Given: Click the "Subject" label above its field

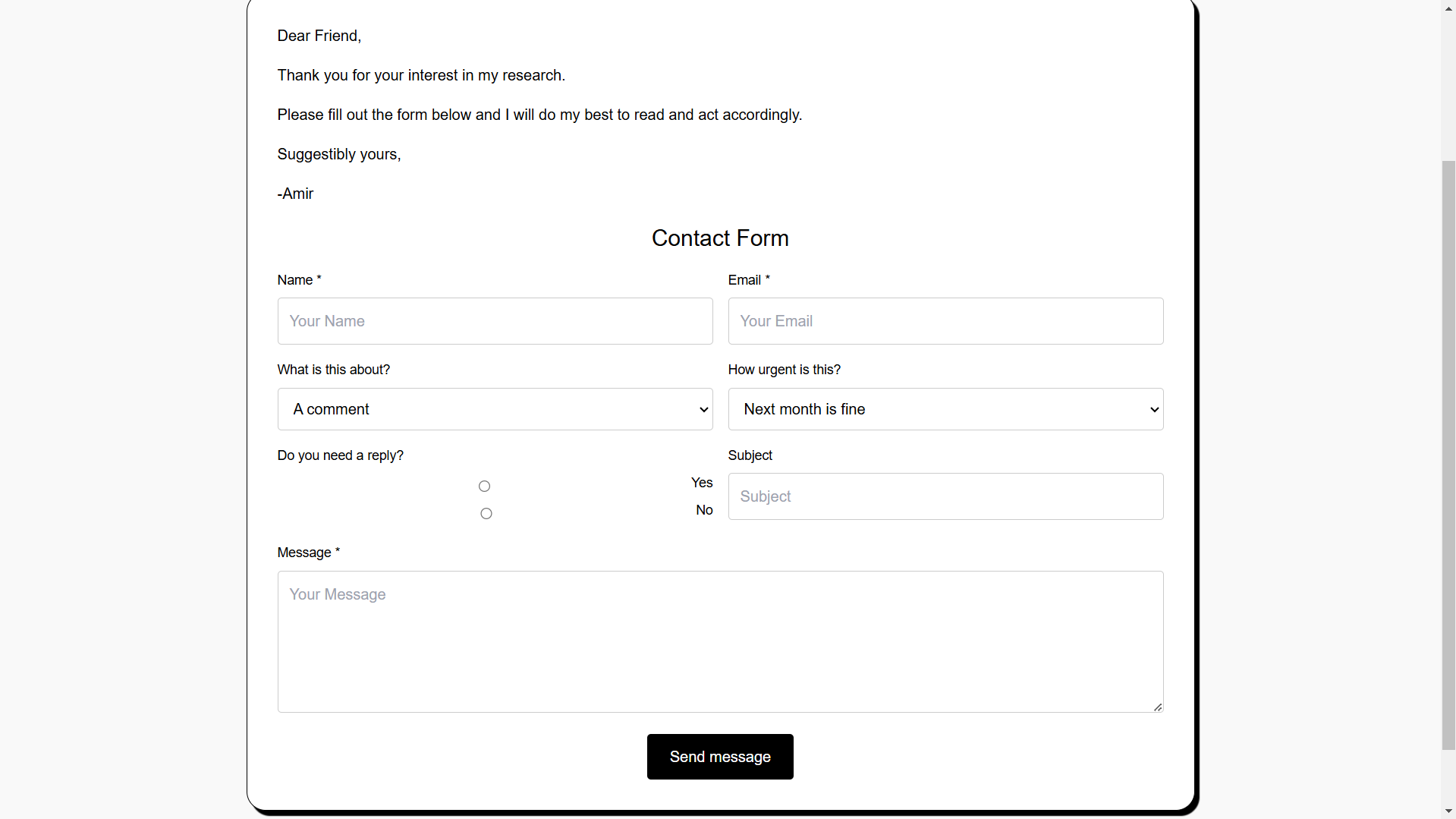Looking at the screenshot, I should pos(750,455).
